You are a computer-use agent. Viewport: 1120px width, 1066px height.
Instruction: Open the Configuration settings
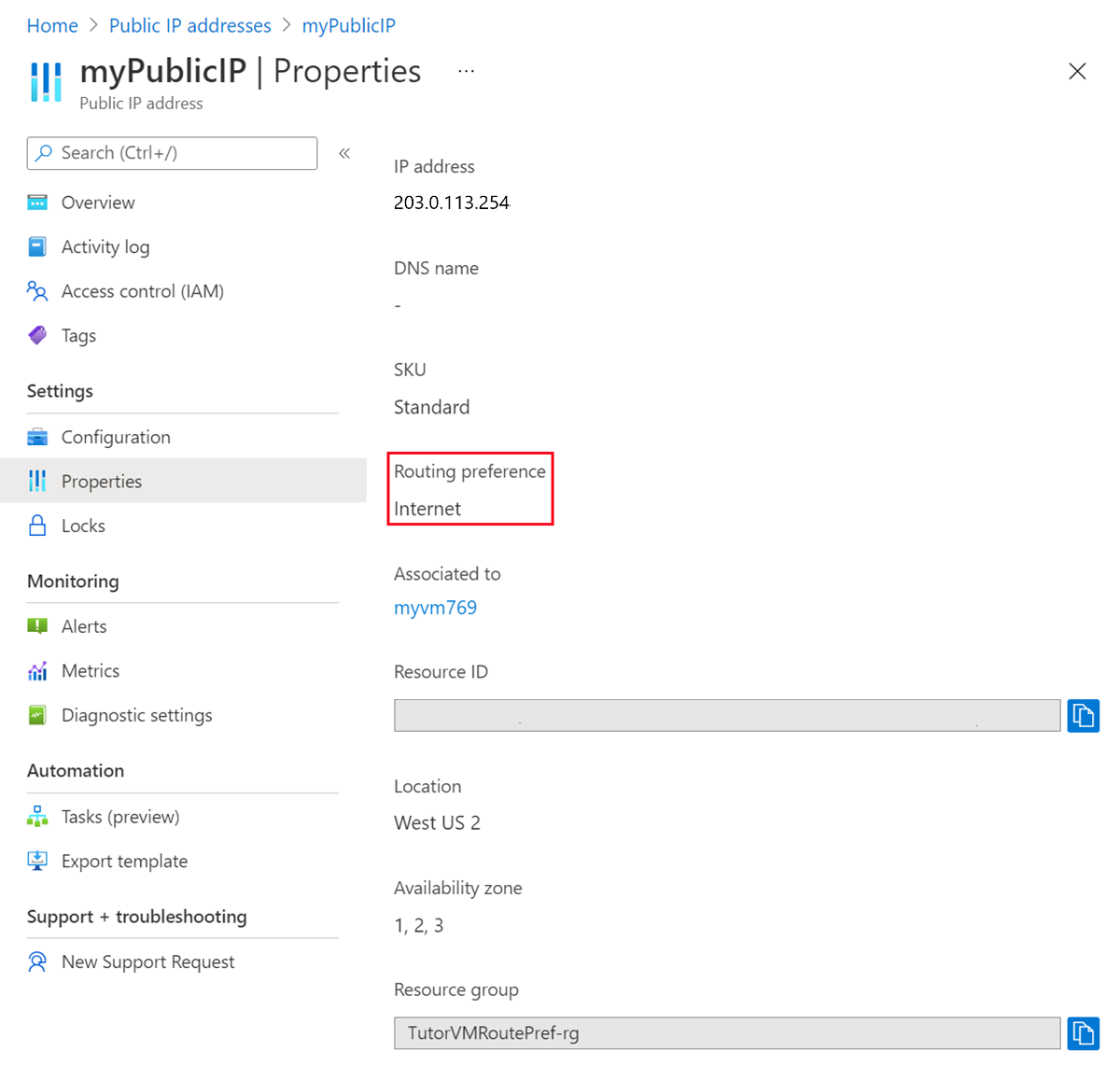coord(116,436)
